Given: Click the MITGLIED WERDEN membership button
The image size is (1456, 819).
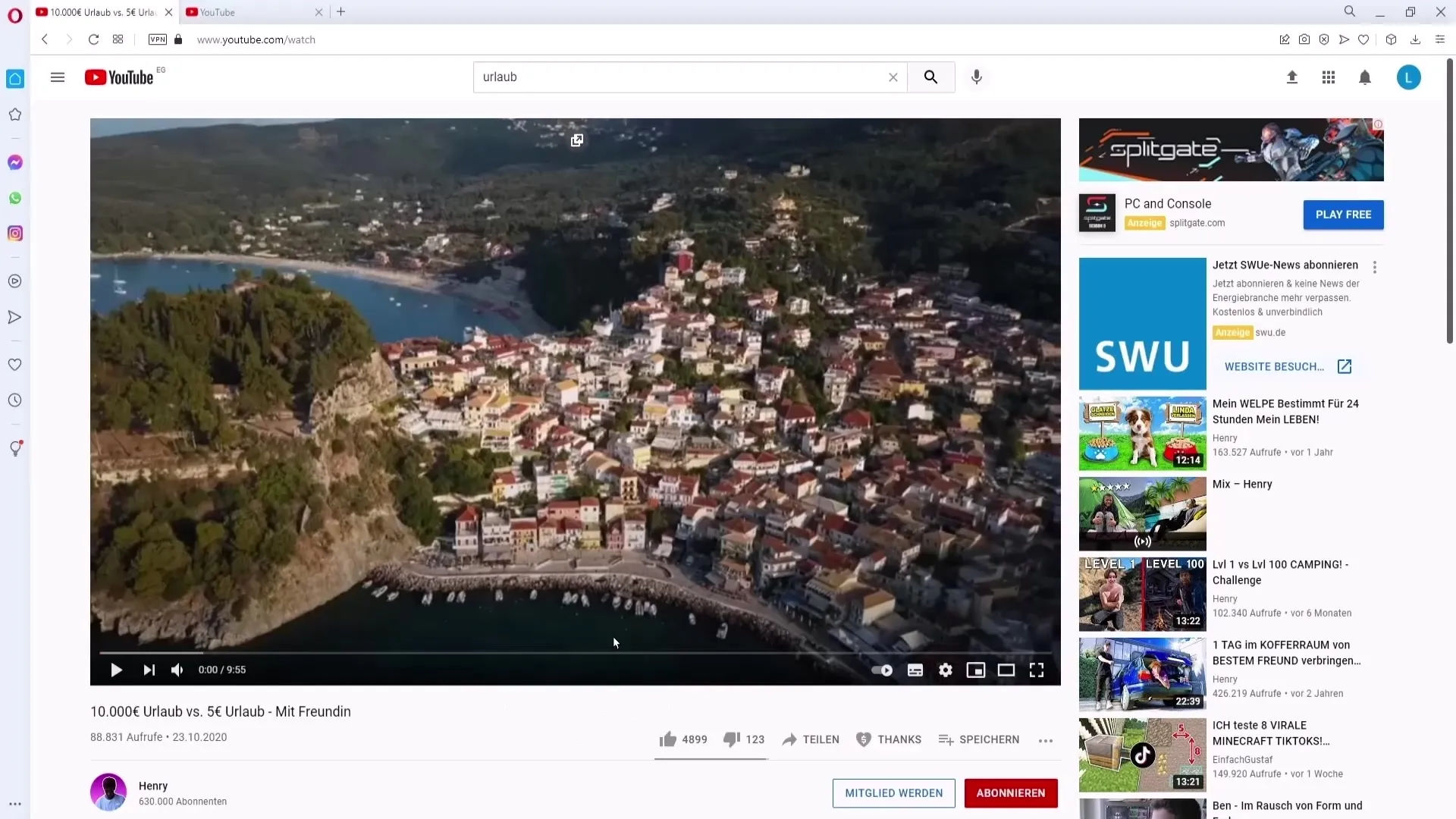Looking at the screenshot, I should (x=894, y=793).
